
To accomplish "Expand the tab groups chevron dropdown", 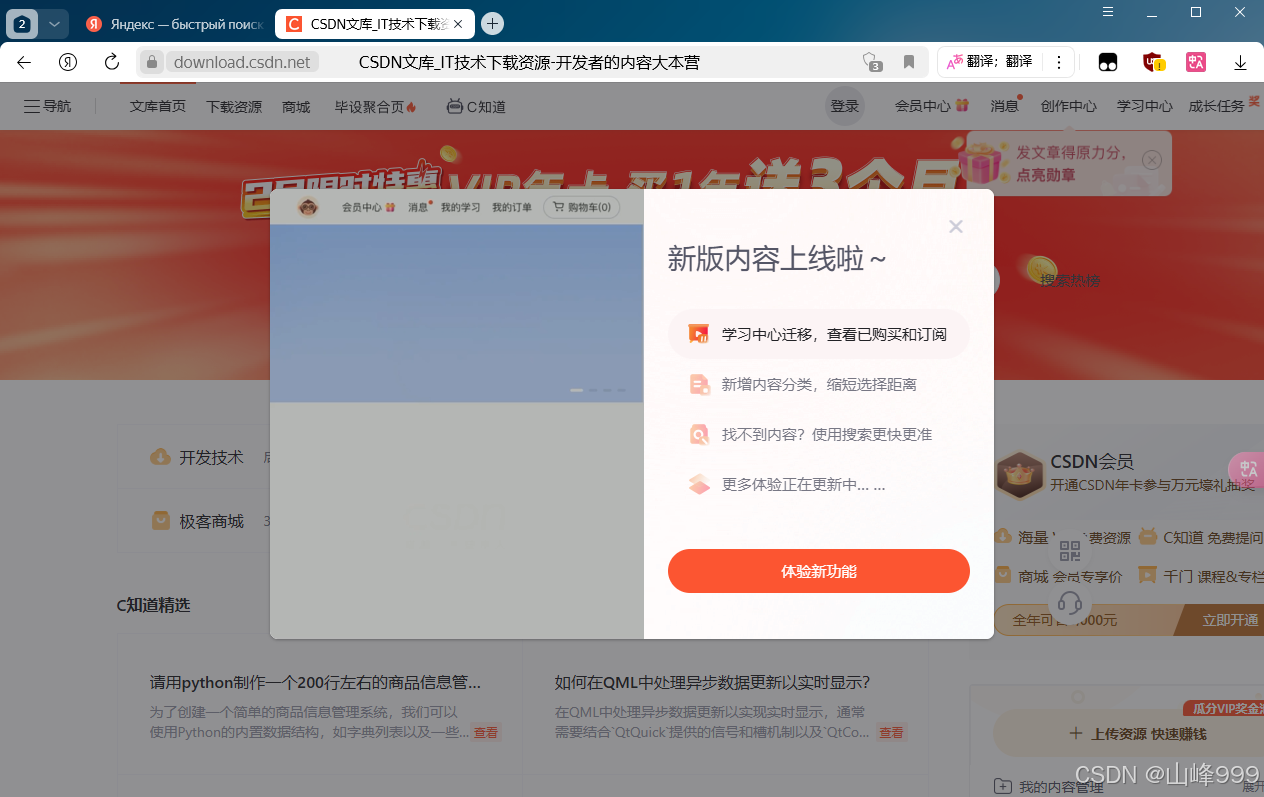I will coord(54,23).
